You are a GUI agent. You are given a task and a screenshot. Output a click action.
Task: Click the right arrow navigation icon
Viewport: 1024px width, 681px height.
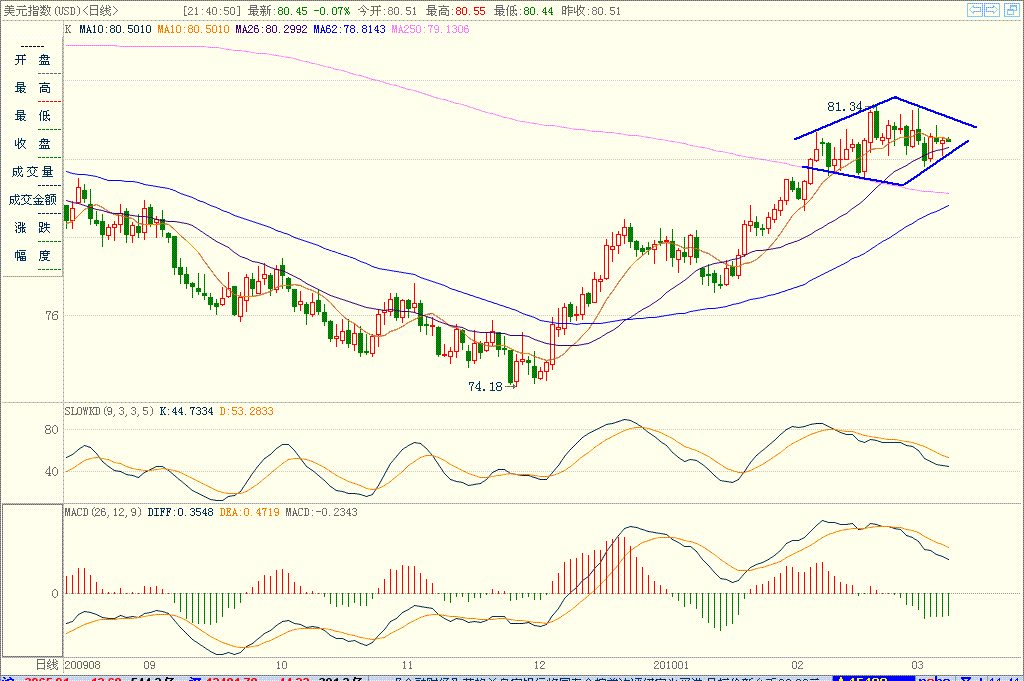coord(992,10)
